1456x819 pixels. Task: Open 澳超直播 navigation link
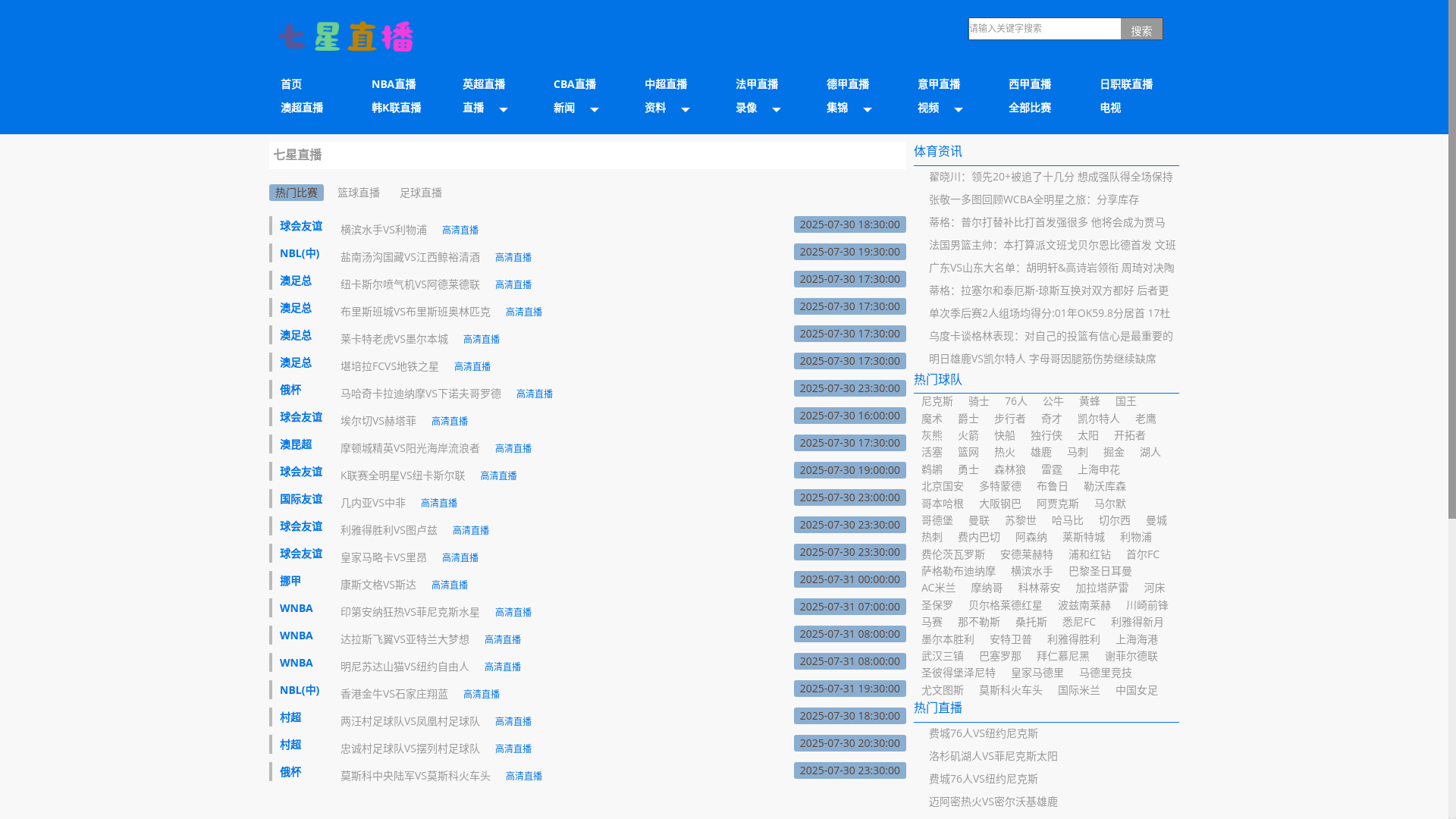(x=302, y=108)
